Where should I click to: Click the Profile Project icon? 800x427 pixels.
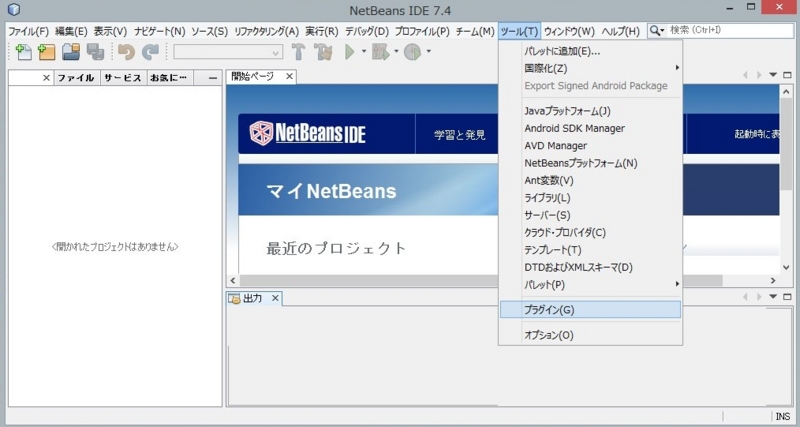412,52
